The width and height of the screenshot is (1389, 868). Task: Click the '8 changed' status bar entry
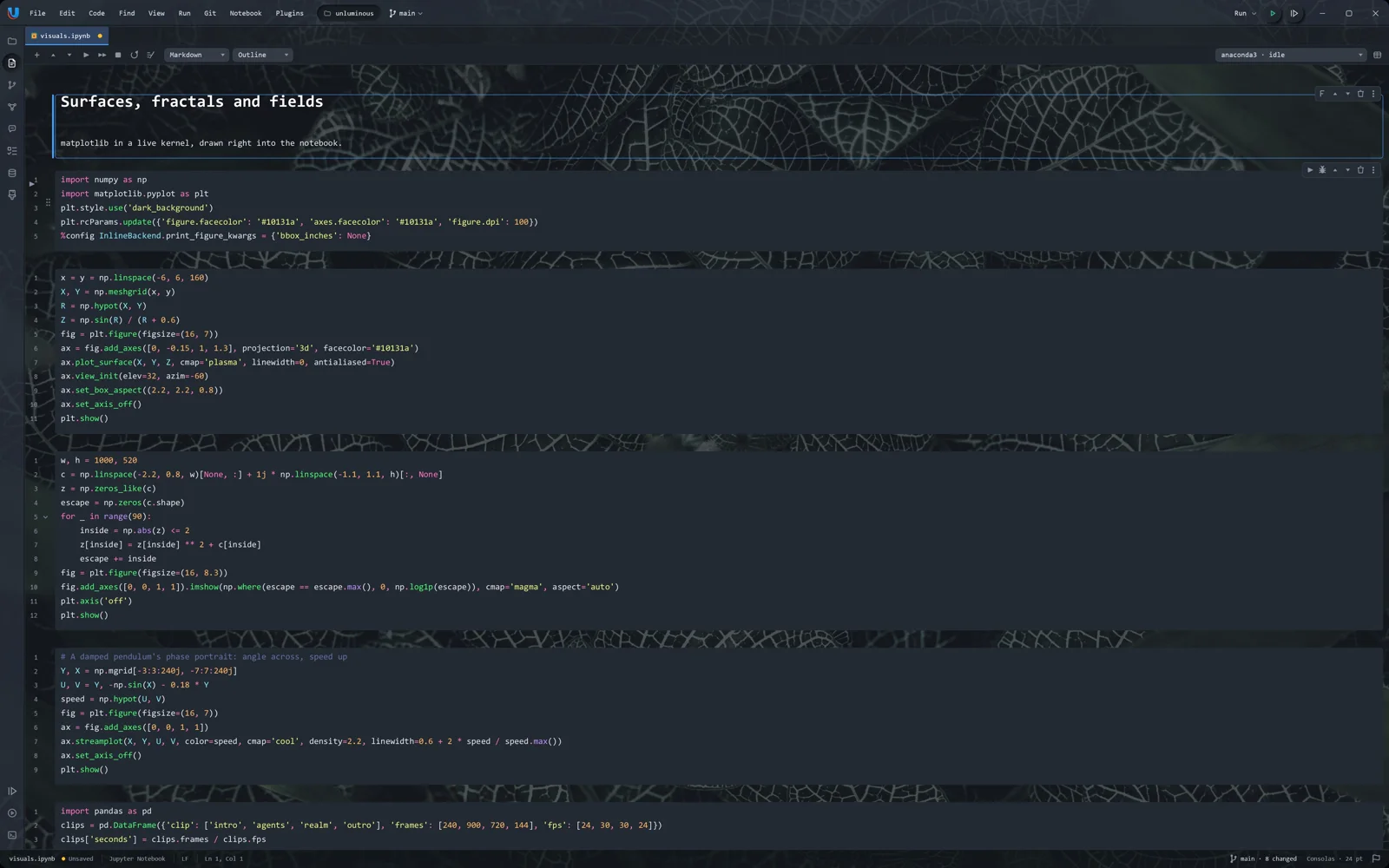coord(1280,858)
